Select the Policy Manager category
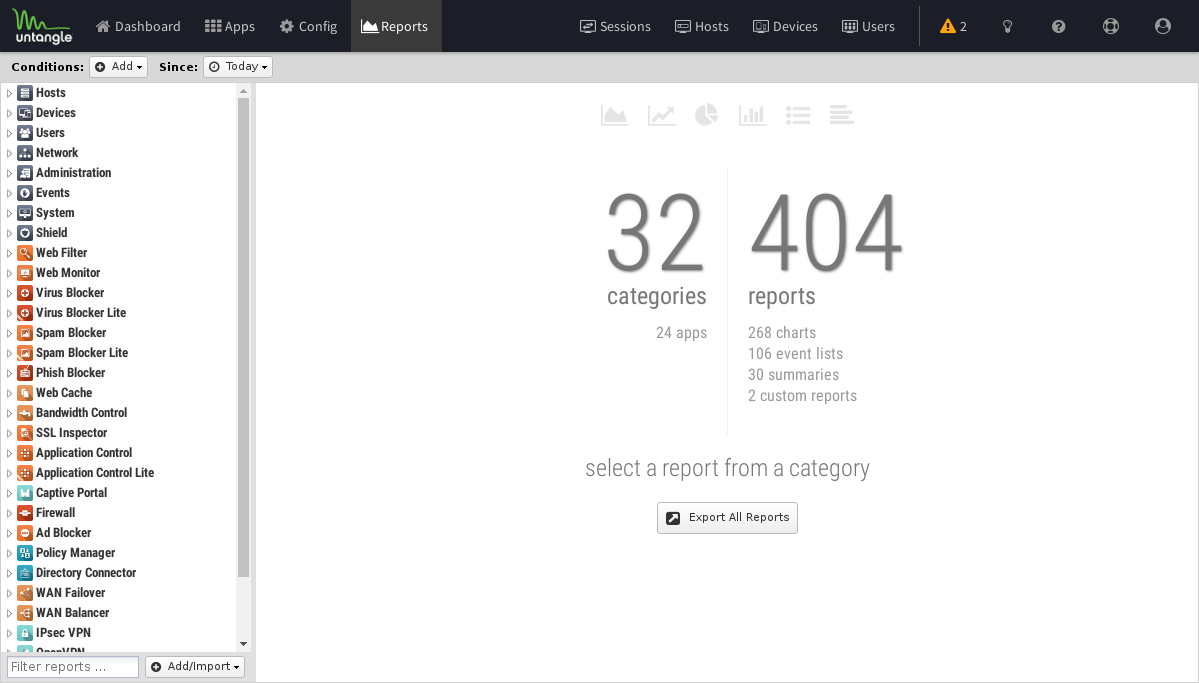This screenshot has width=1199, height=683. (75, 553)
